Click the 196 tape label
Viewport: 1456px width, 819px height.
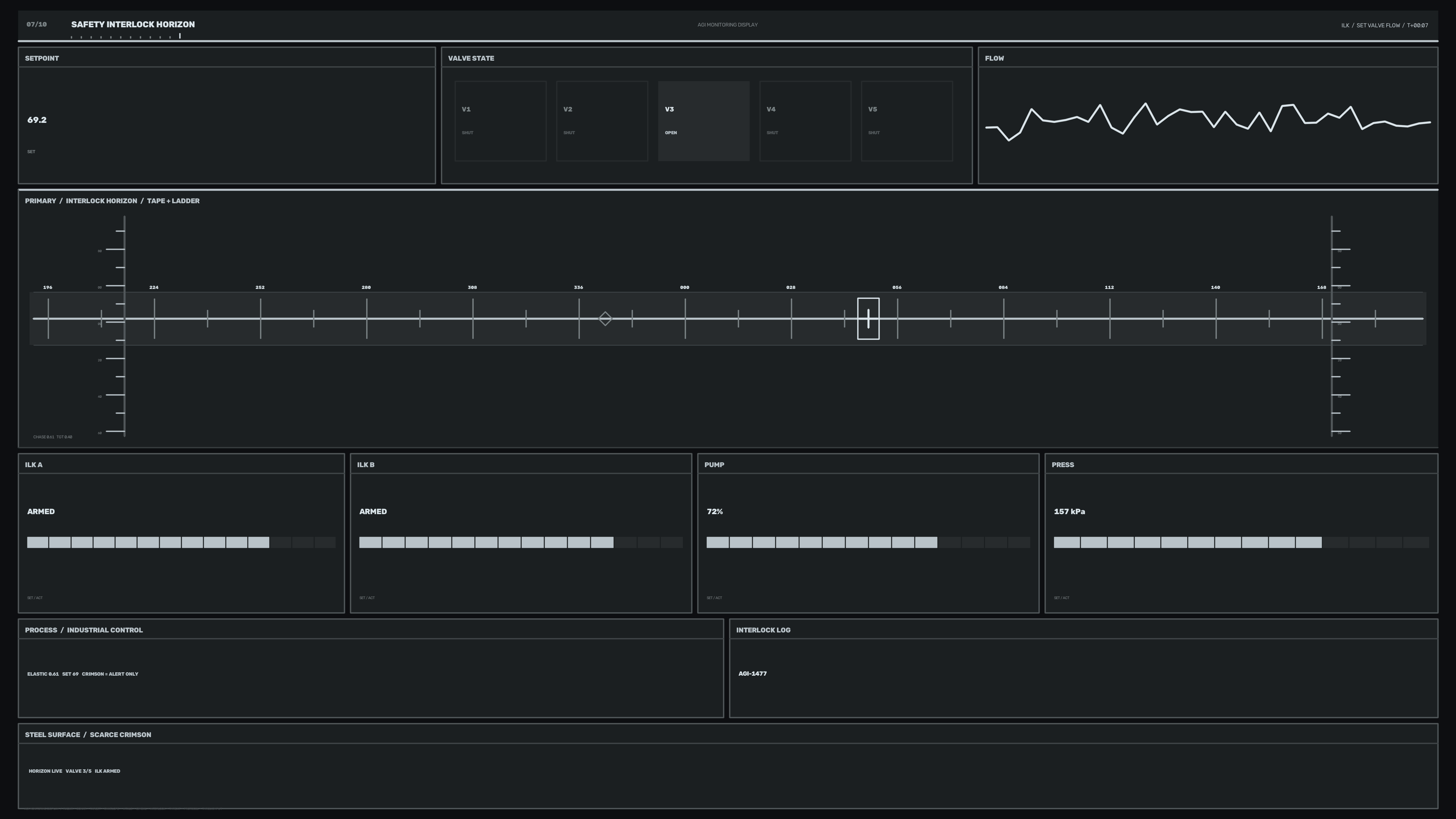point(47,287)
